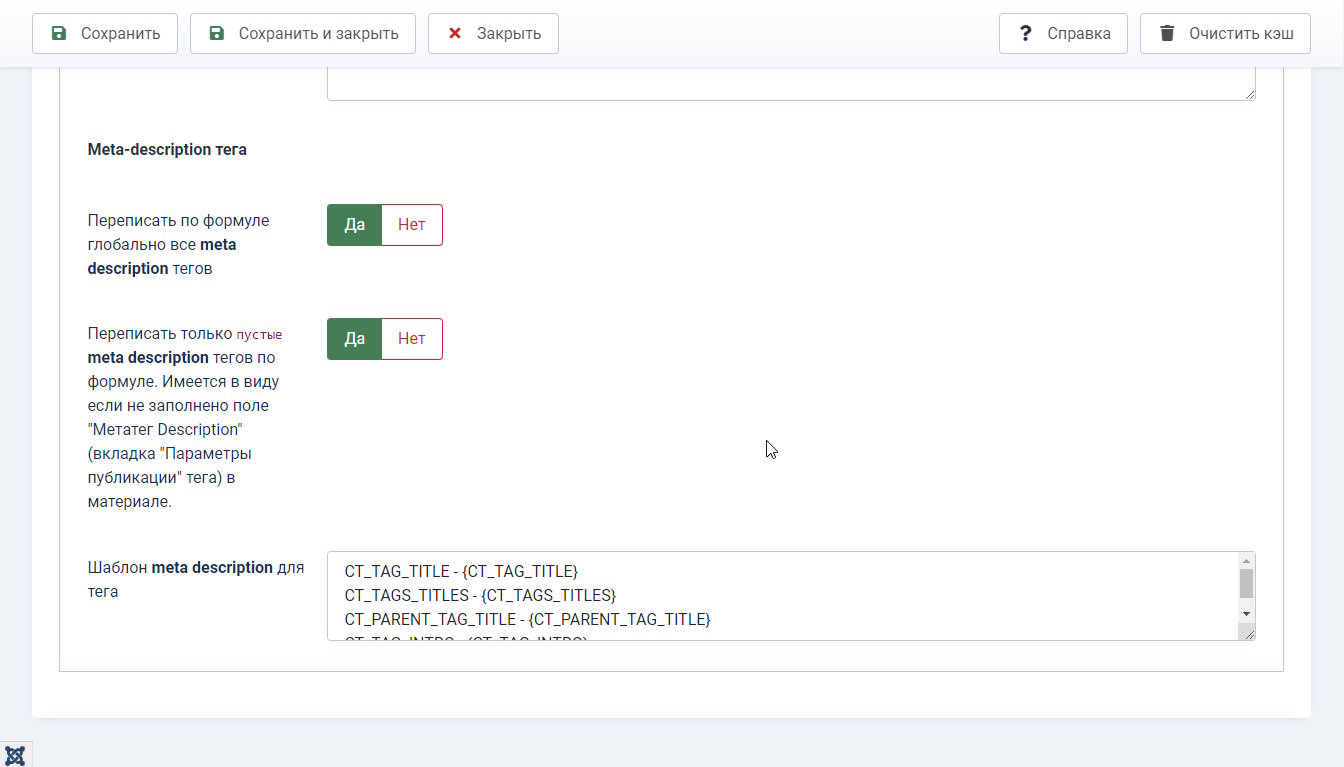Click the Справка help button text
1344x767 pixels.
(1079, 33)
